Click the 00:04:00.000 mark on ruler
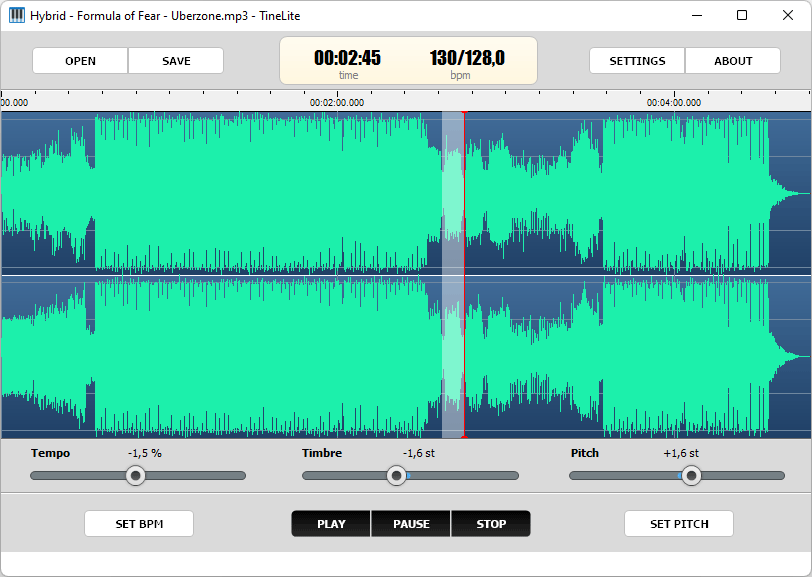This screenshot has height=577, width=812. [674, 103]
